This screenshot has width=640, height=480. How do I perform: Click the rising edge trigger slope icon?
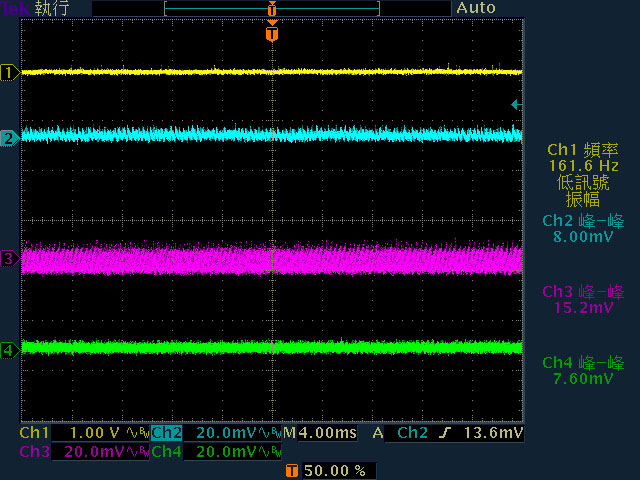tap(445, 433)
